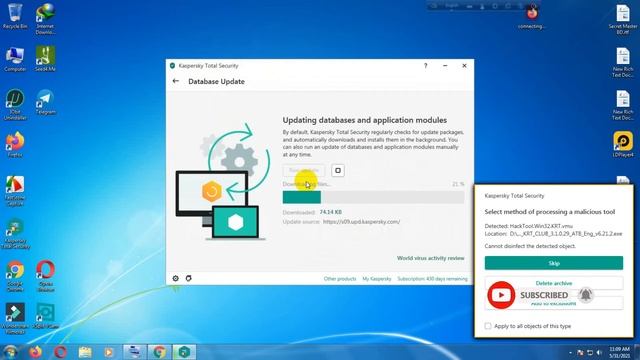Launch Opera Browser desktop shortcut
Viewport: 640px width, 360px height.
tap(45, 276)
